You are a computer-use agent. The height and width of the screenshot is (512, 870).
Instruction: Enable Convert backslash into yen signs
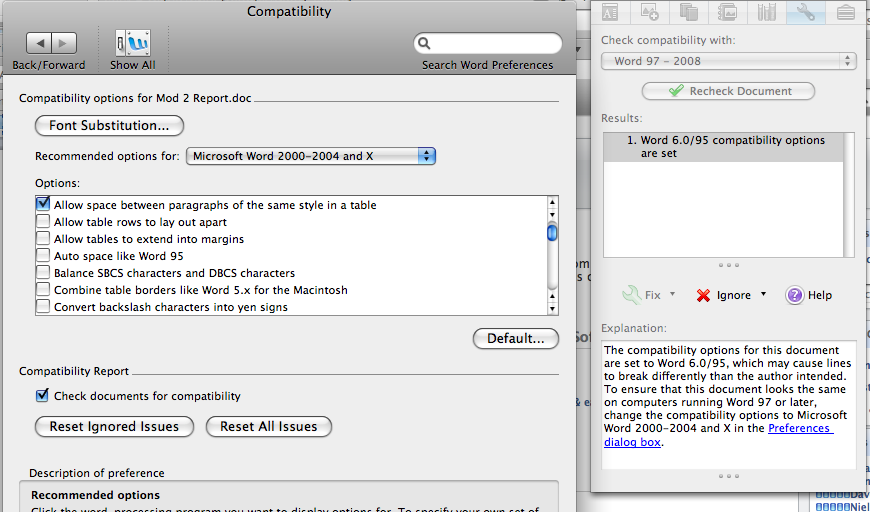(43, 307)
